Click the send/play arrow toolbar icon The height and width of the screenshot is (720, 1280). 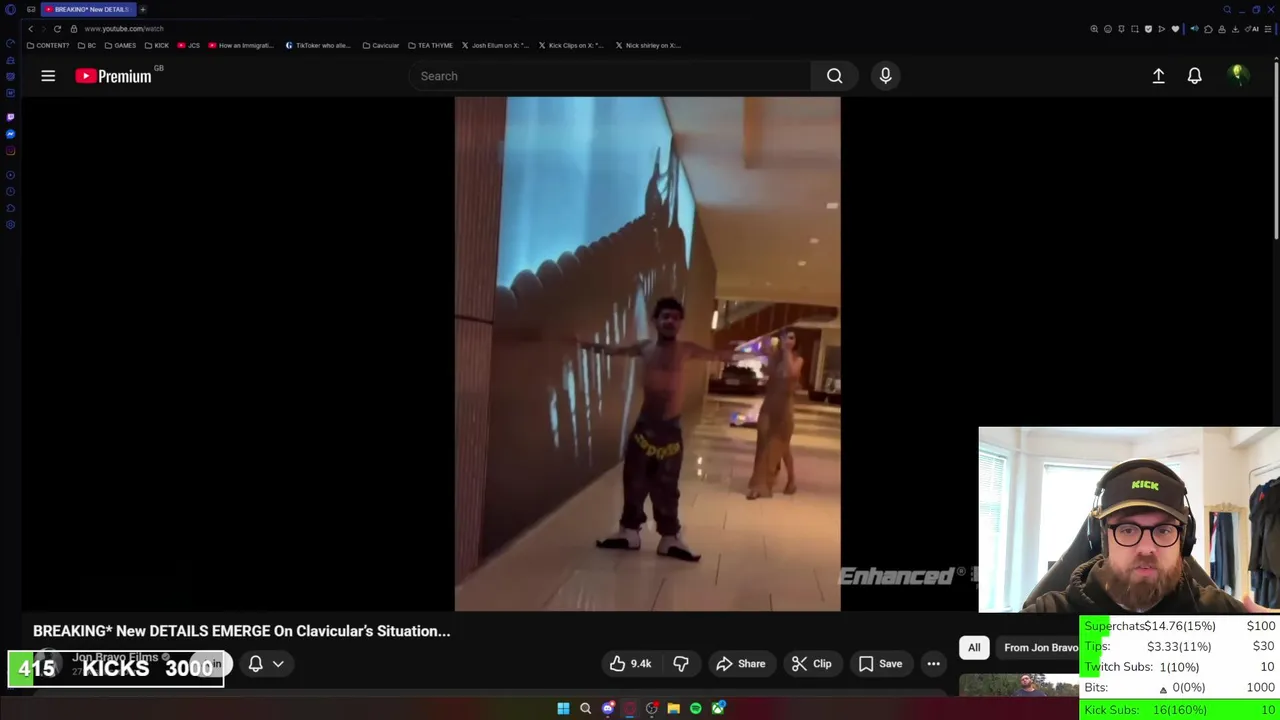click(x=1162, y=29)
